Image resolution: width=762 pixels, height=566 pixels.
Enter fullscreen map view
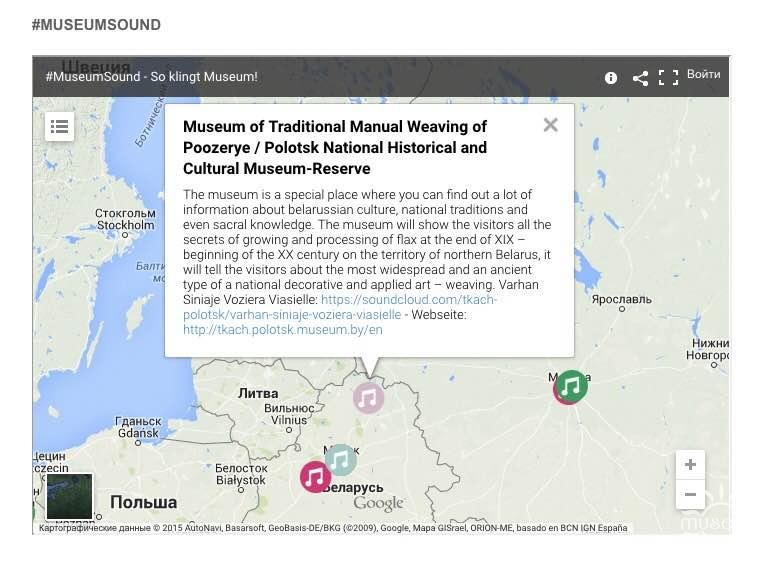click(x=668, y=77)
